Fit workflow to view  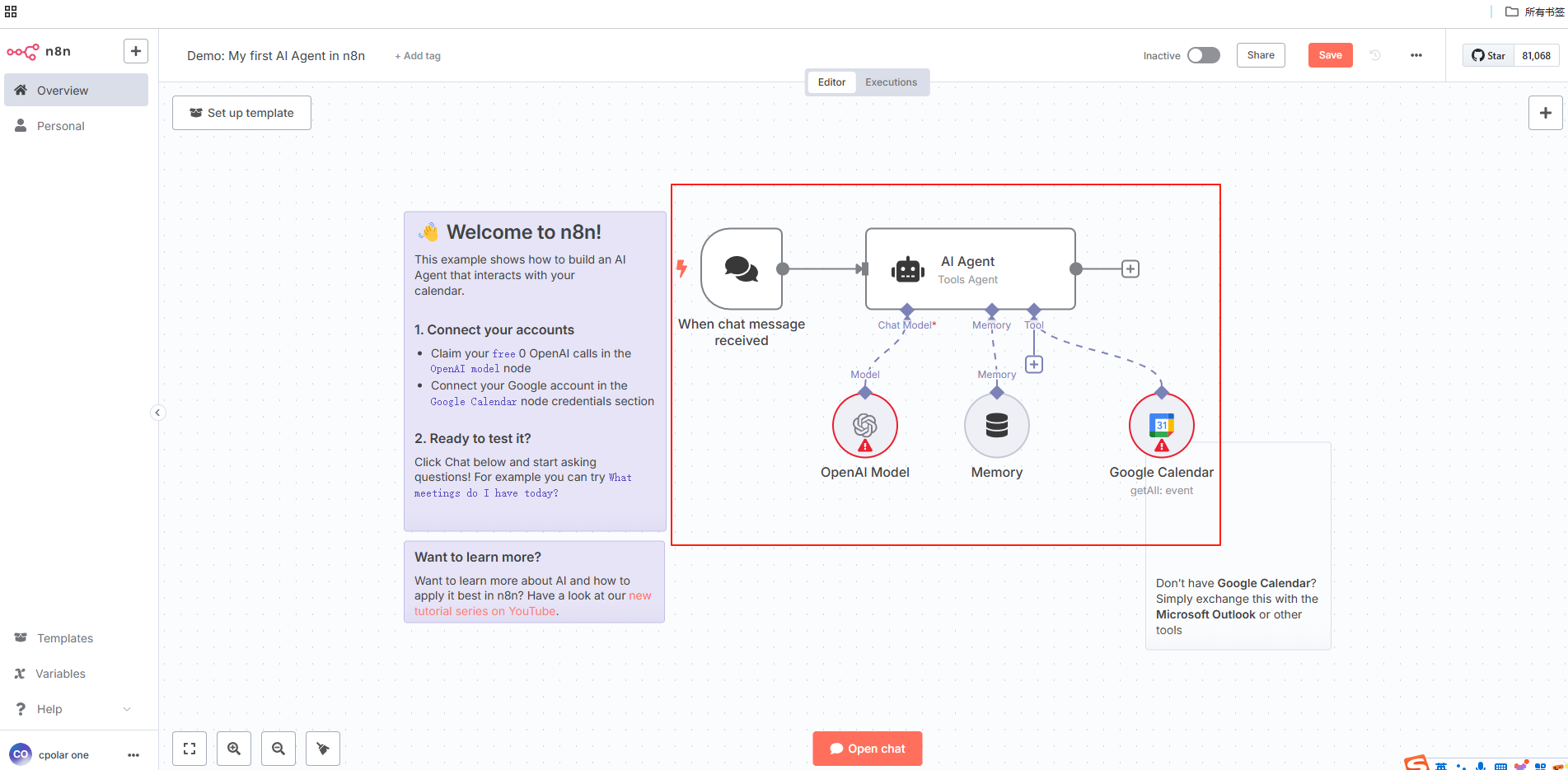(x=190, y=749)
